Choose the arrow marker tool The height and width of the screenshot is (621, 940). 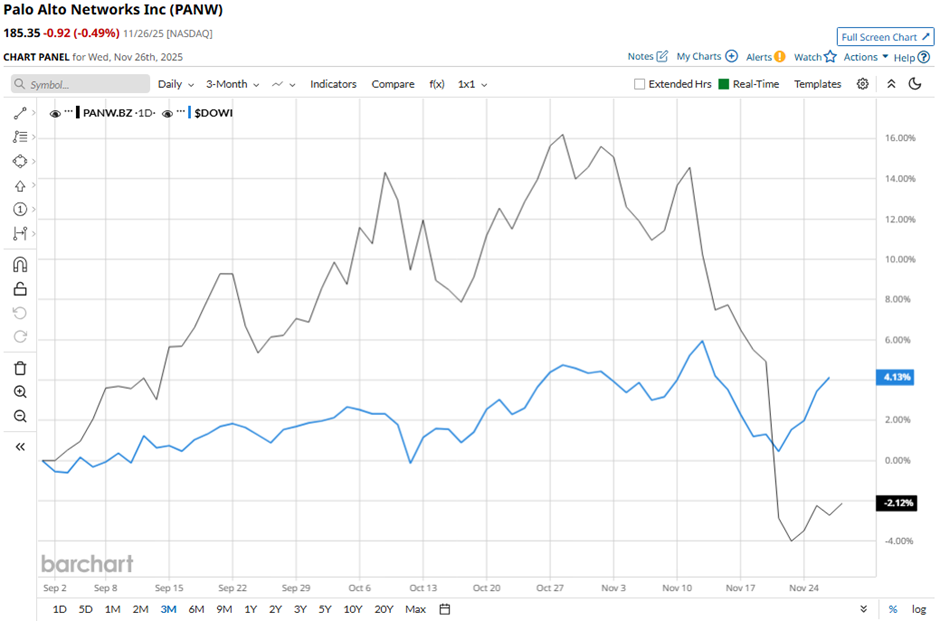pos(20,186)
